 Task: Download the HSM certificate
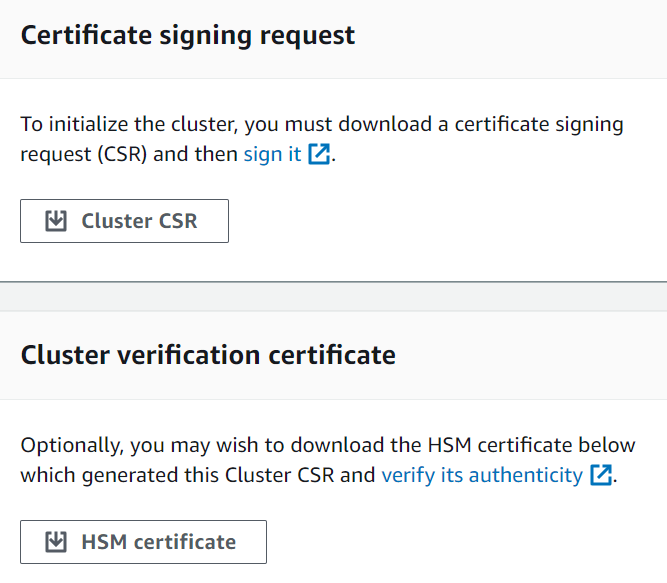tap(143, 542)
